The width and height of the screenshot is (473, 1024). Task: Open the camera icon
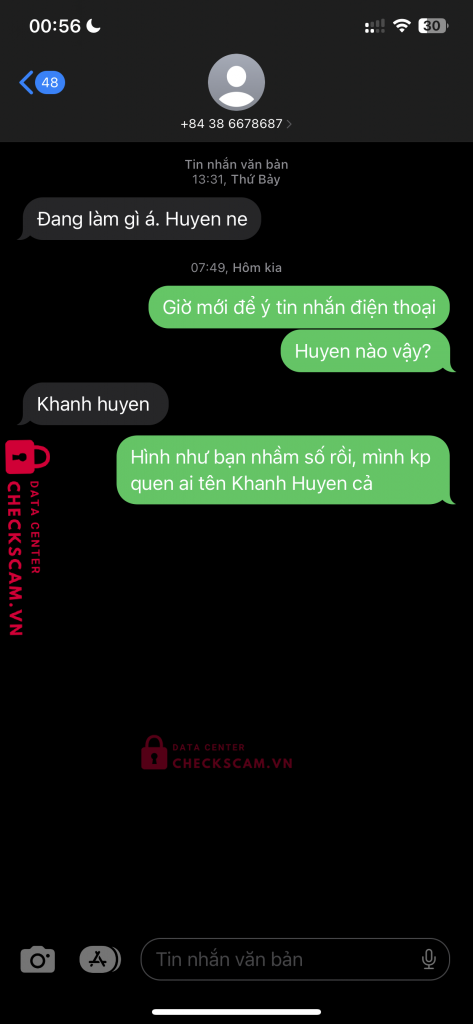point(38,959)
